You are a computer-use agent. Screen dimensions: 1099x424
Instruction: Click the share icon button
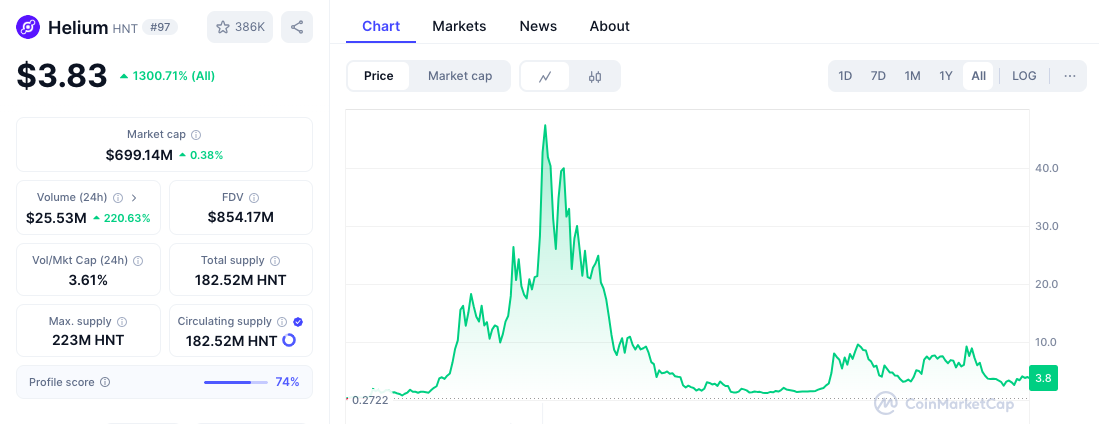click(297, 27)
